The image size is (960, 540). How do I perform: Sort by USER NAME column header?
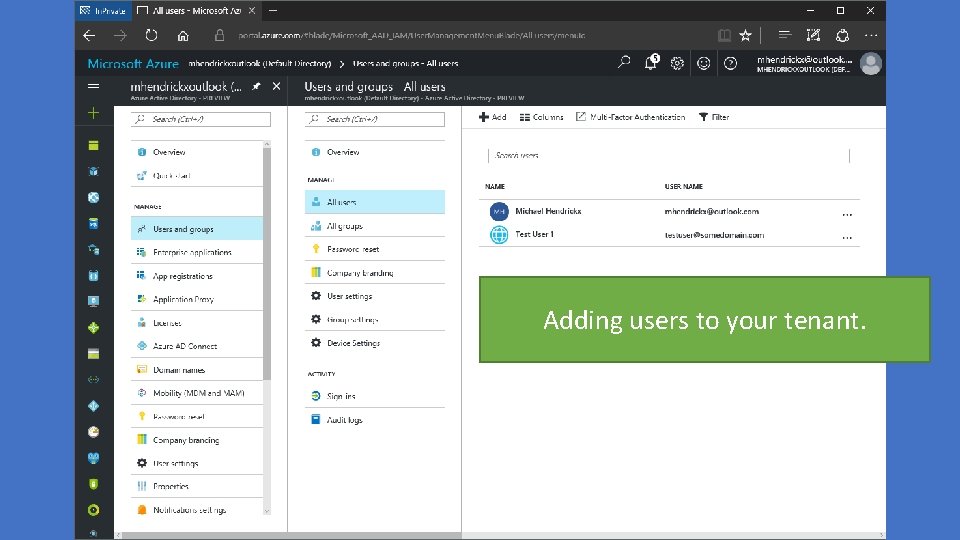point(683,186)
